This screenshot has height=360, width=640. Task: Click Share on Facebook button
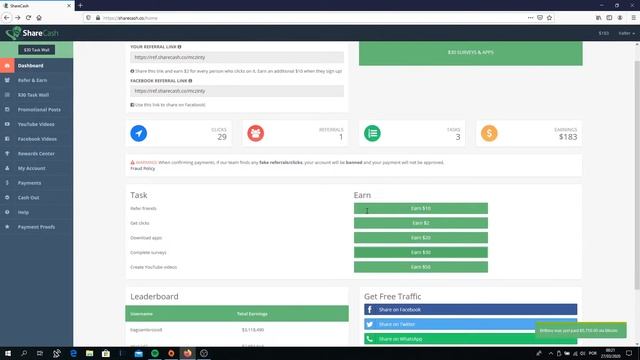pos(471,309)
